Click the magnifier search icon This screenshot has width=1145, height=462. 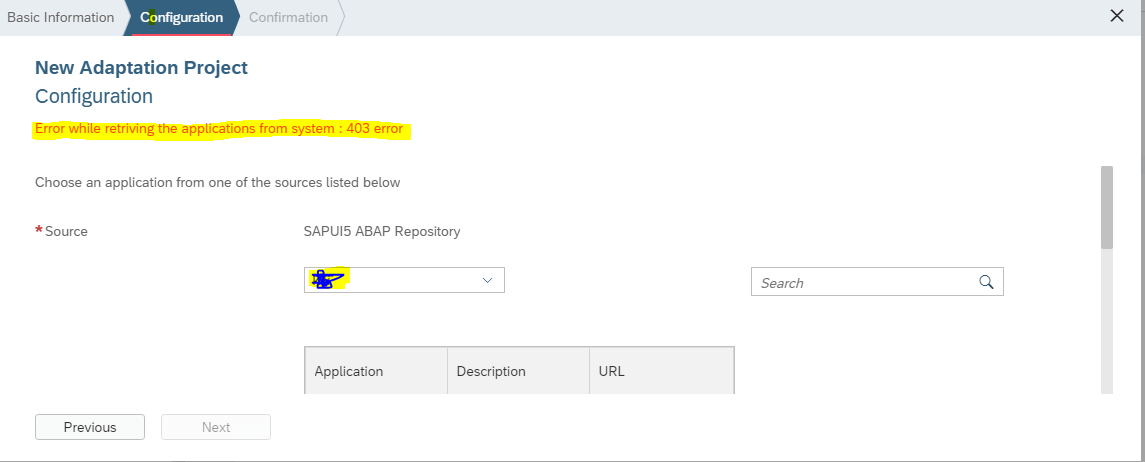point(987,282)
